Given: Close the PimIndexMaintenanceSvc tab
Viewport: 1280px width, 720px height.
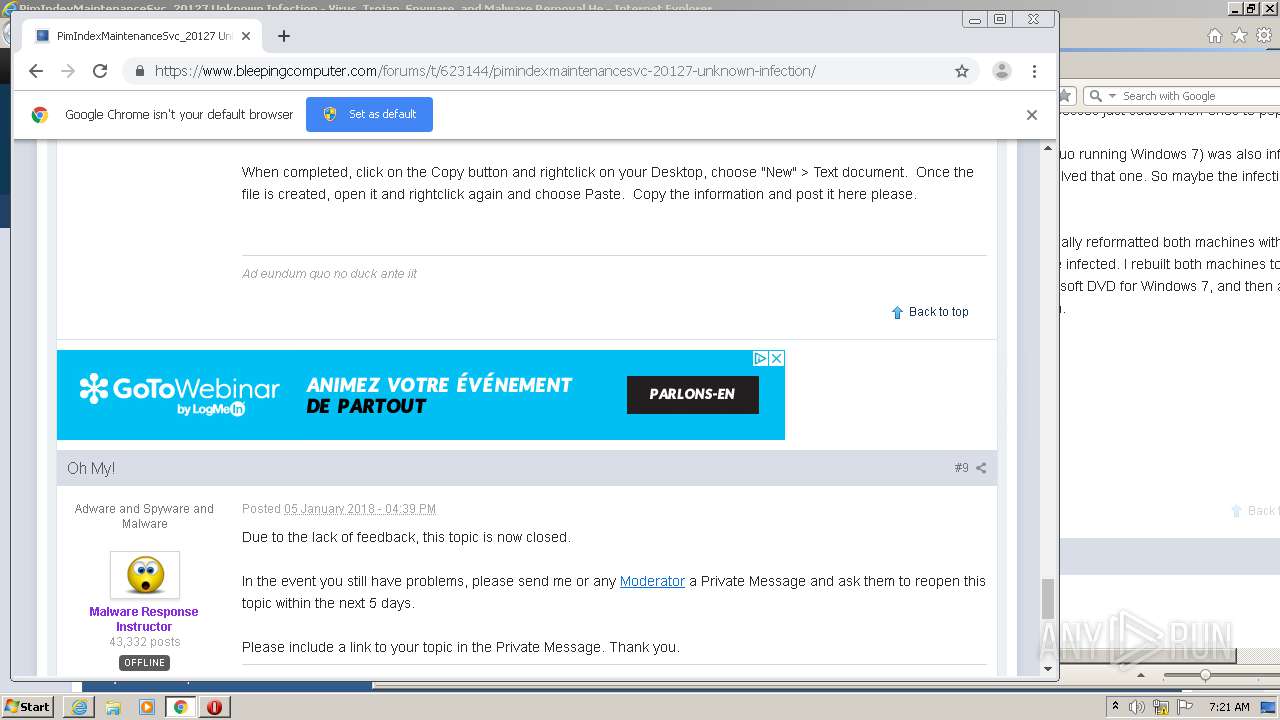Looking at the screenshot, I should (x=245, y=36).
